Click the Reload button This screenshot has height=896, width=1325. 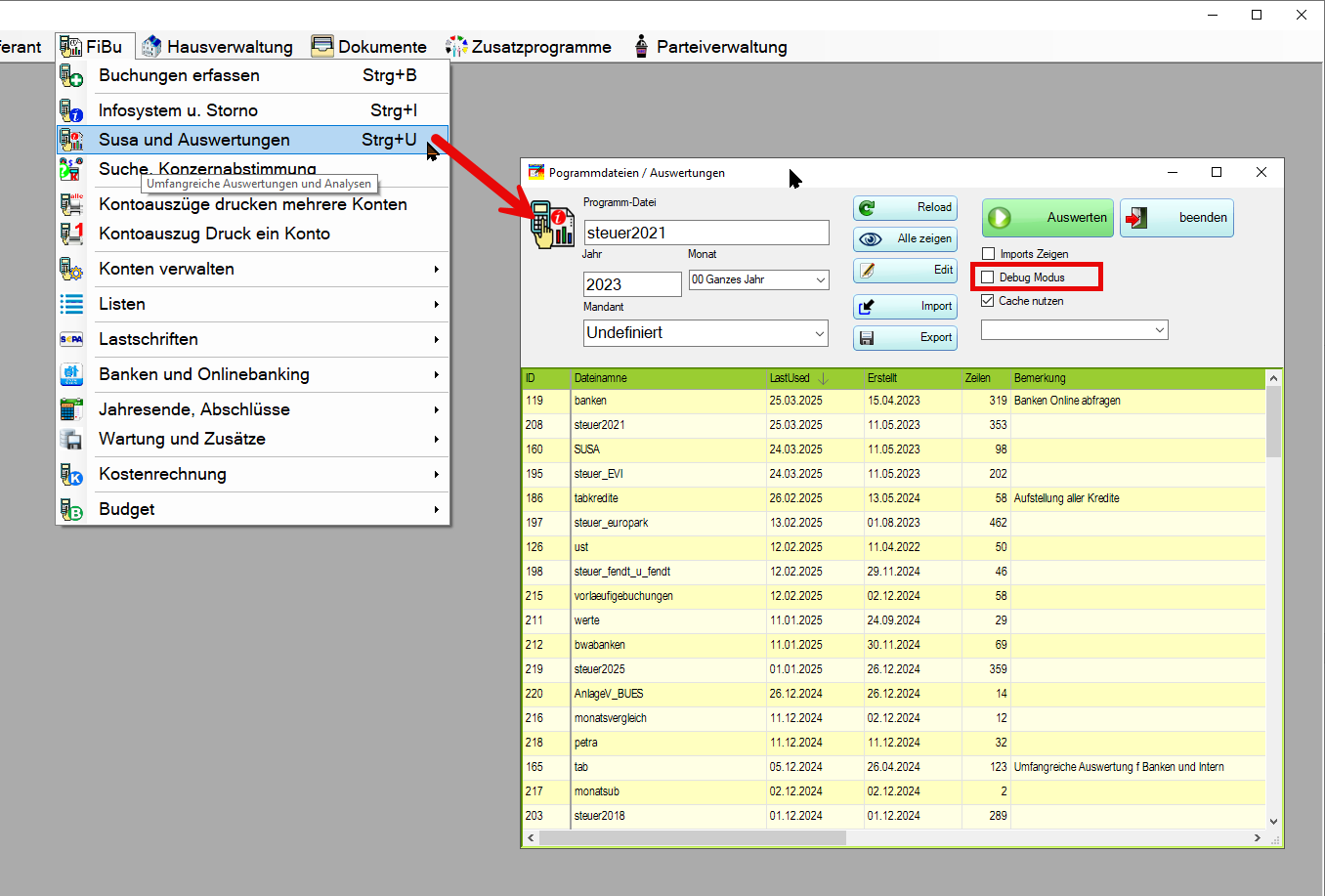[905, 208]
